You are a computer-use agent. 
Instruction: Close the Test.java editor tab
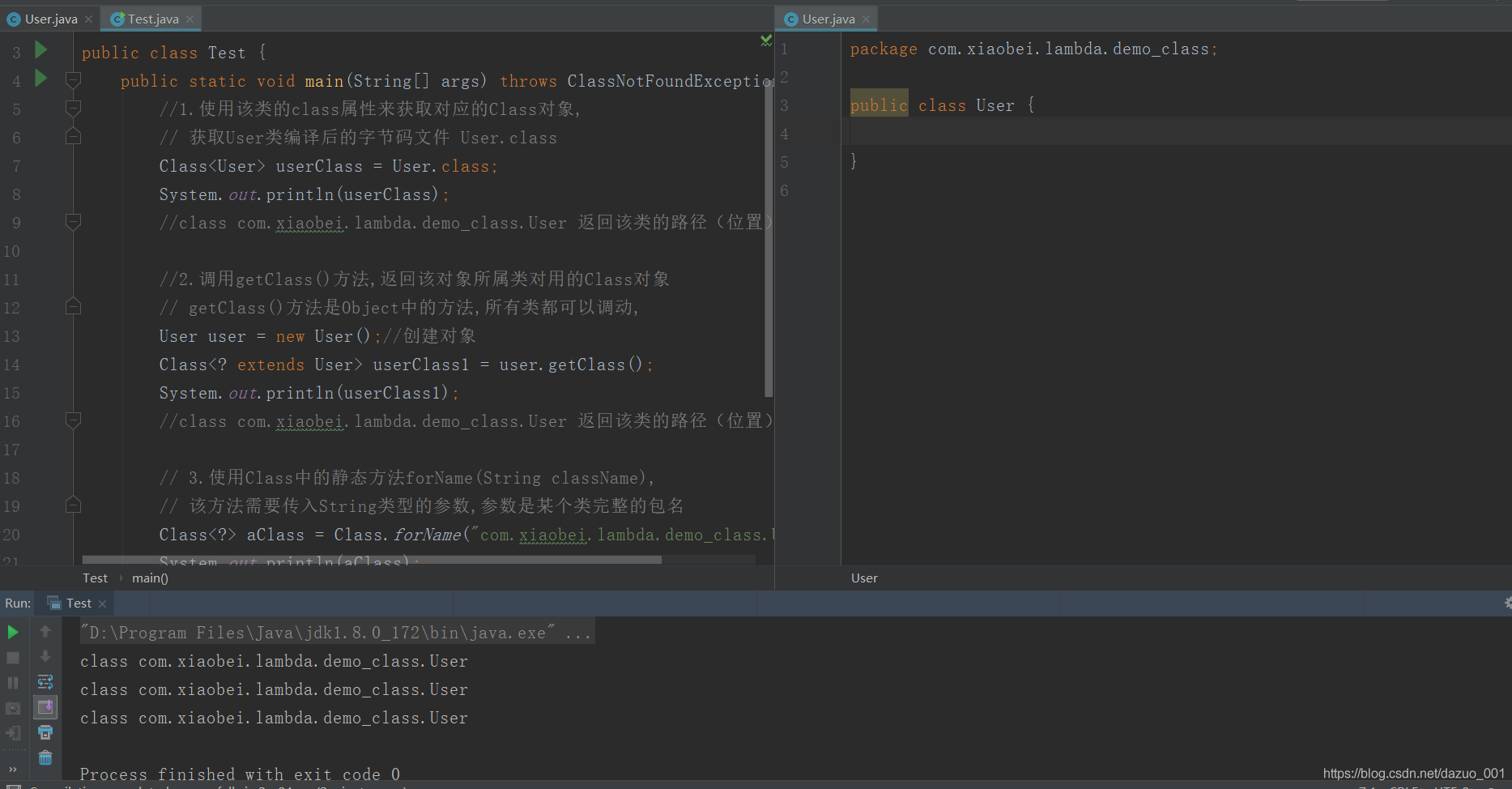[190, 19]
